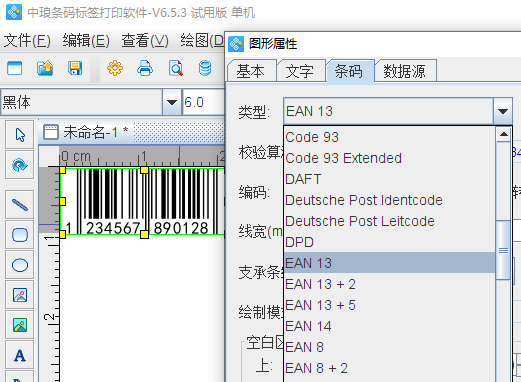Choose EAN 13 + 2 type
The height and width of the screenshot is (382, 521).
pyautogui.click(x=389, y=284)
